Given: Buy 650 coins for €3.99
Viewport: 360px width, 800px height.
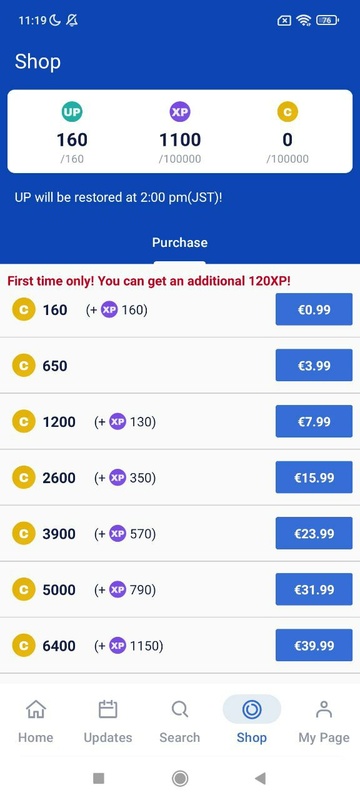Looking at the screenshot, I should point(314,365).
